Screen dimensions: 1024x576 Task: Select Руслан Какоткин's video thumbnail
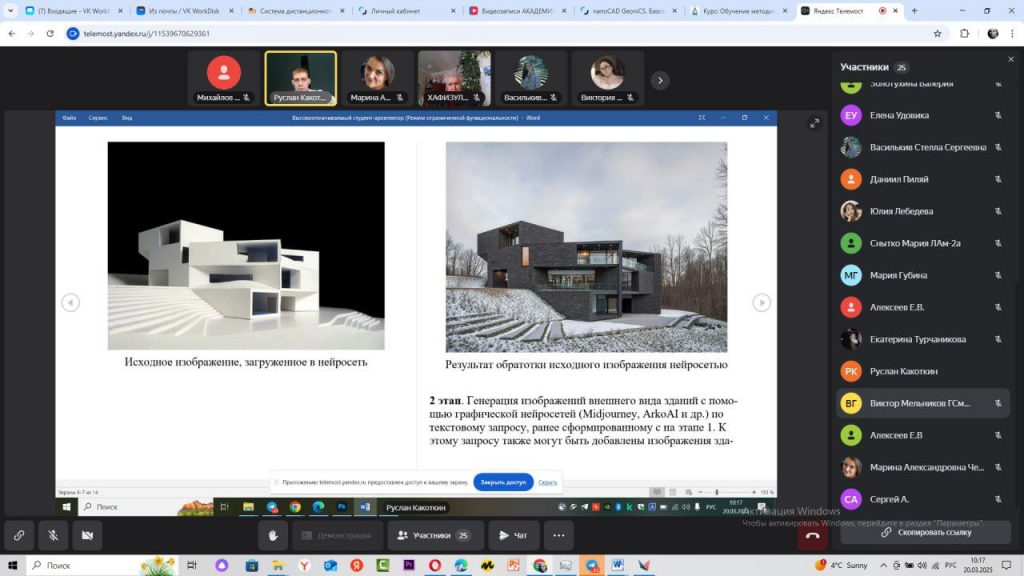click(x=300, y=78)
